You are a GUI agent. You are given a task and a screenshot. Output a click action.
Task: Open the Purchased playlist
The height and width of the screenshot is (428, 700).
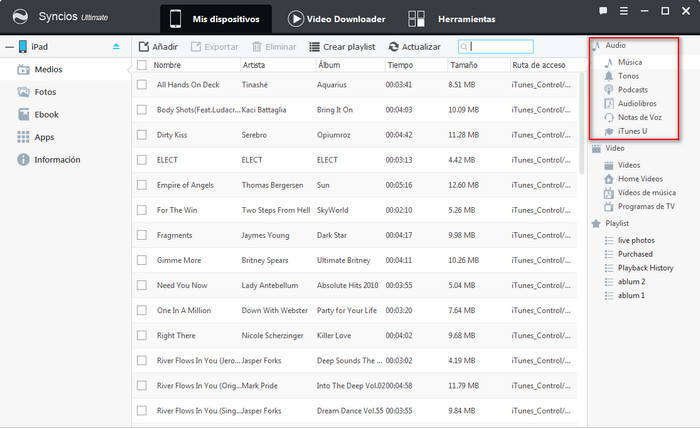[x=635, y=254]
